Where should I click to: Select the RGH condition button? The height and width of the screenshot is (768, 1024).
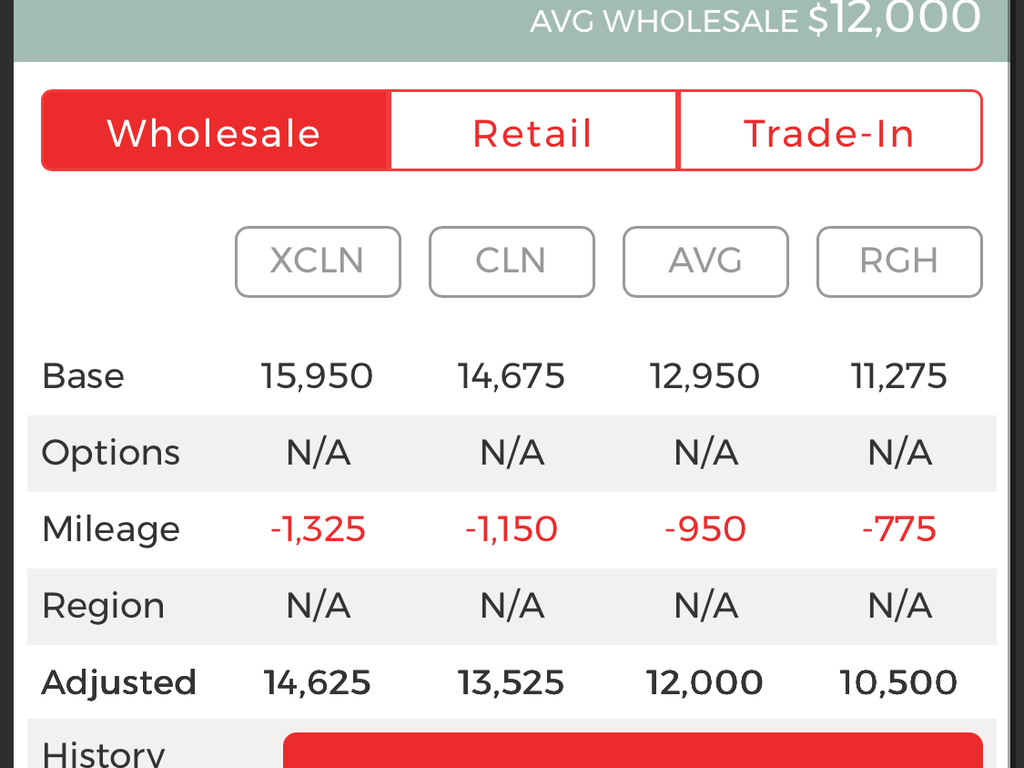point(899,261)
